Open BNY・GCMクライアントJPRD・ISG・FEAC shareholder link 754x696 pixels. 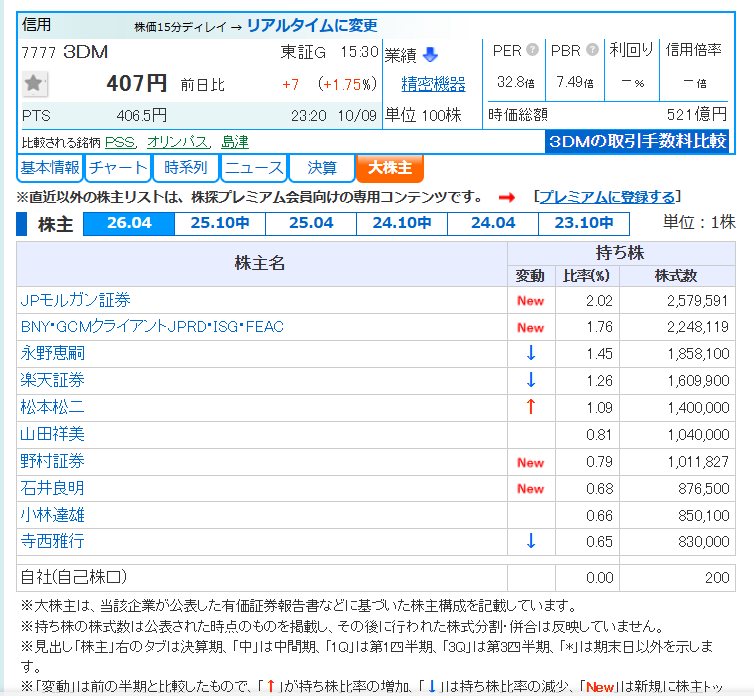point(152,327)
